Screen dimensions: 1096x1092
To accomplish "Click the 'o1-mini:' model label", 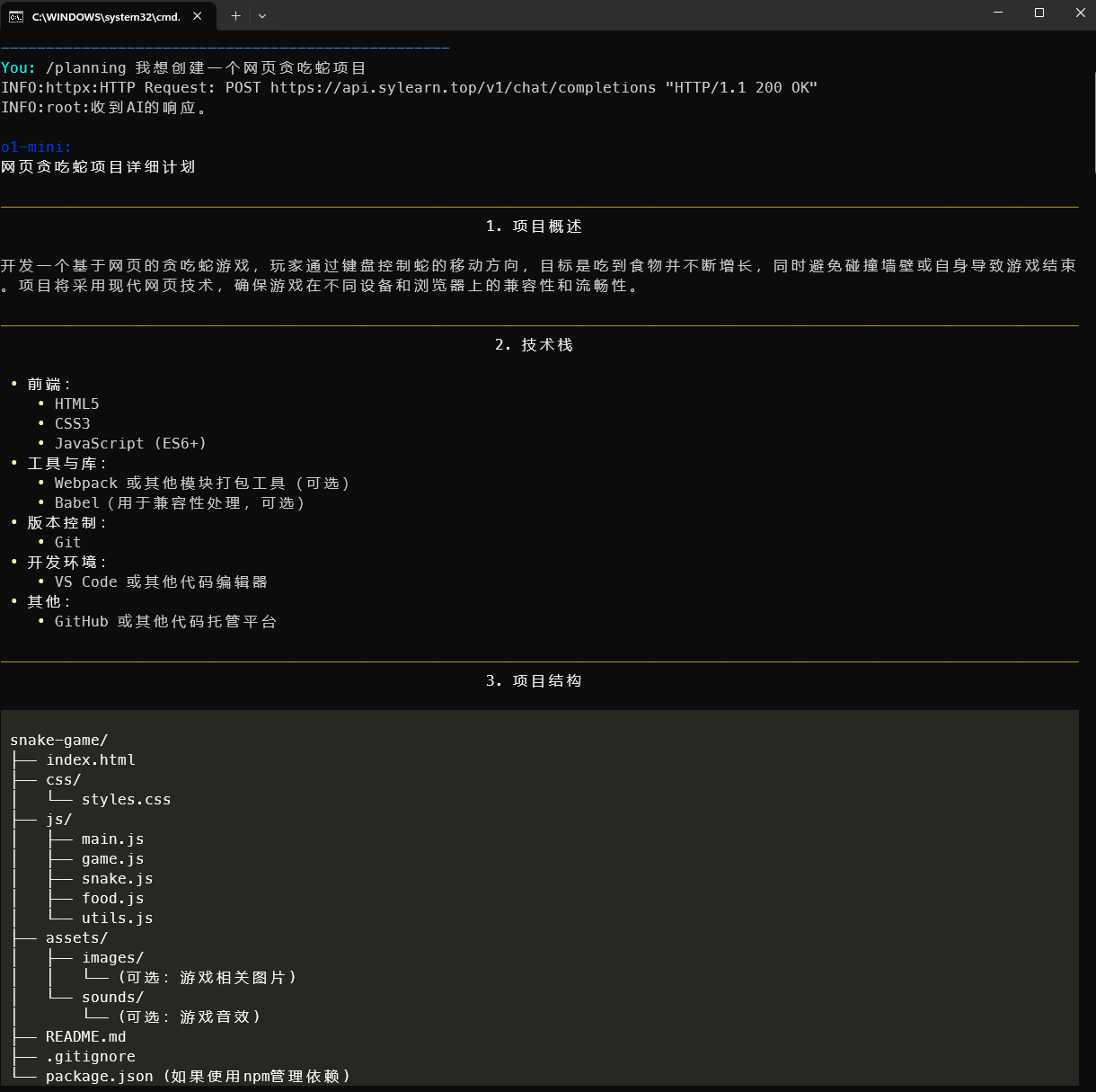I will pyautogui.click(x=37, y=146).
